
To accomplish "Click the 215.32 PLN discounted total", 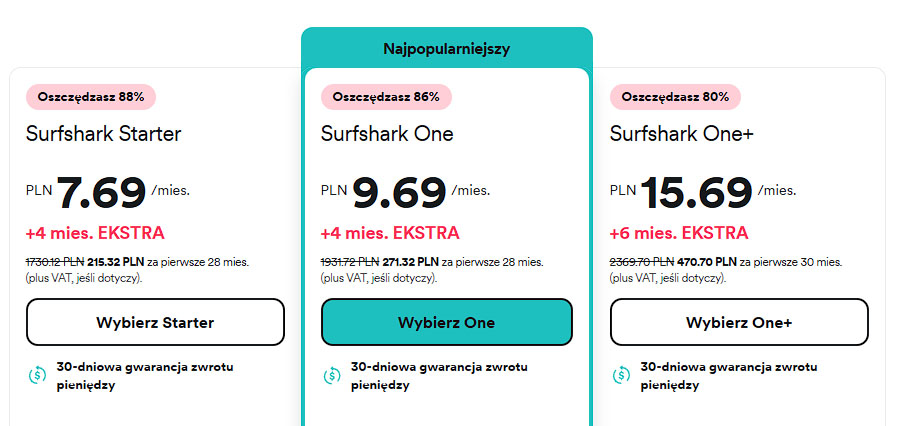I will click(x=116, y=262).
